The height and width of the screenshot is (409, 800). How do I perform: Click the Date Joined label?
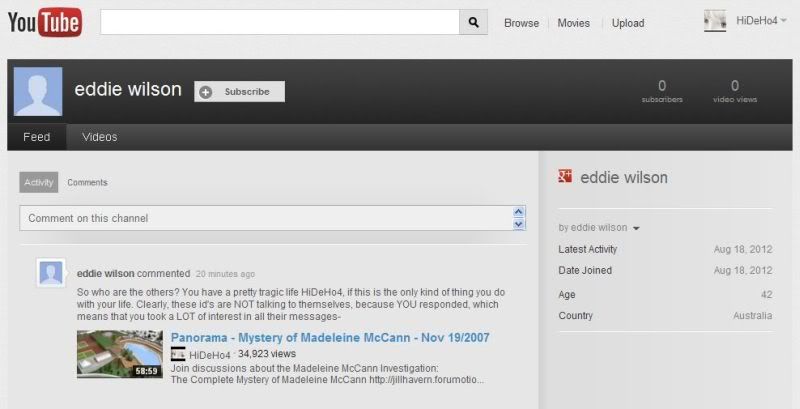tap(585, 270)
